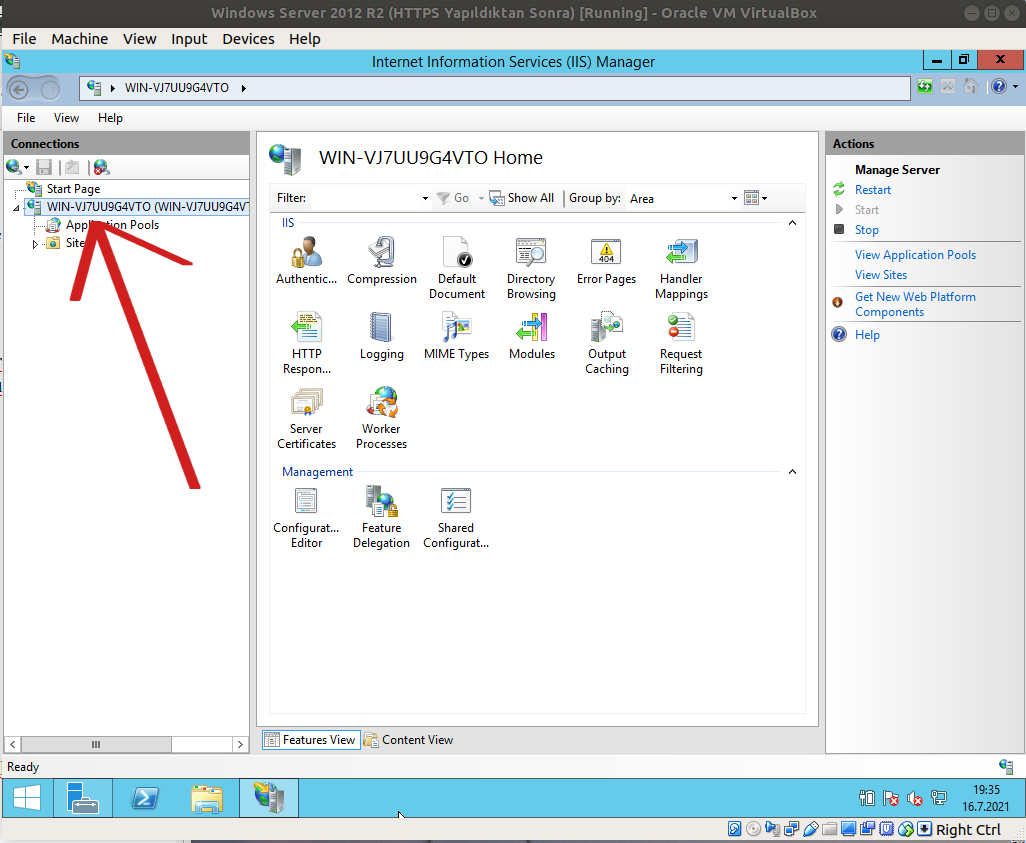Launch PowerShell from the taskbar
Image resolution: width=1026 pixels, height=843 pixels.
[x=145, y=798]
